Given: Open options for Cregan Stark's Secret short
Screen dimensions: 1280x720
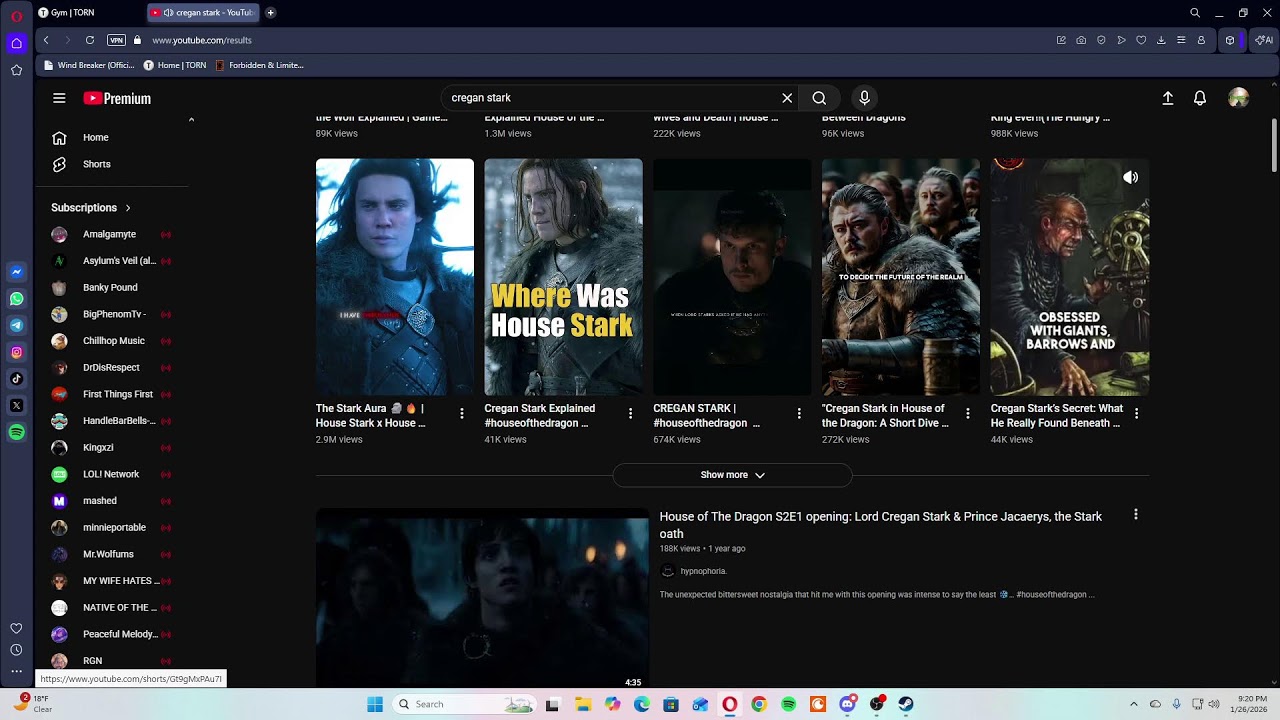Looking at the screenshot, I should coord(1136,413).
